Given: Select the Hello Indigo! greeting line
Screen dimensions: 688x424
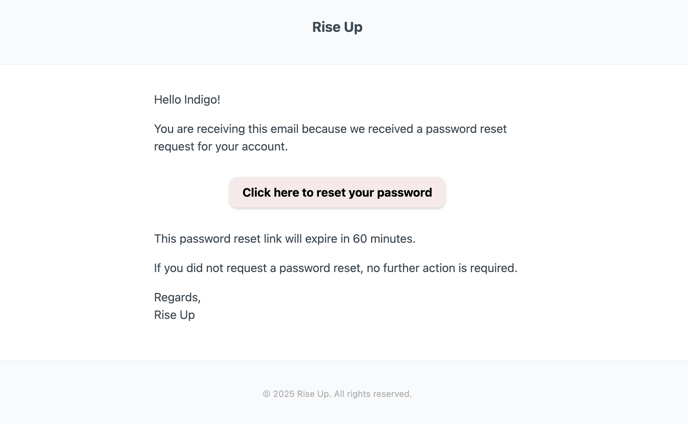Looking at the screenshot, I should tap(187, 100).
